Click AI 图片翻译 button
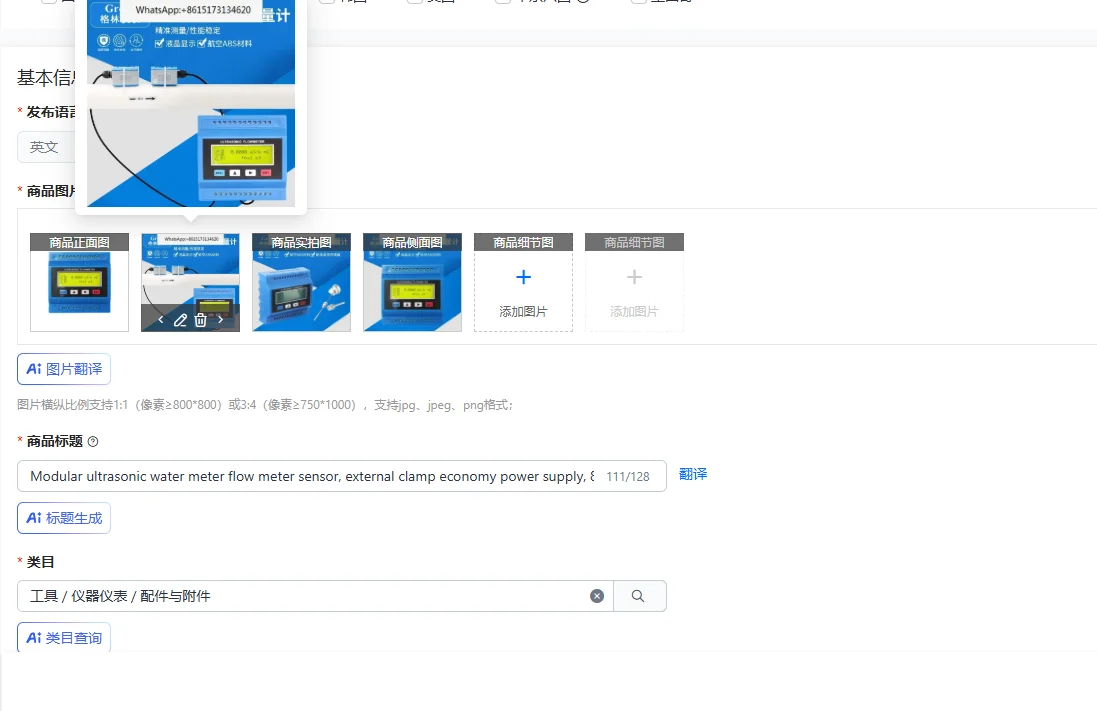The width and height of the screenshot is (1097, 711). pyautogui.click(x=64, y=369)
